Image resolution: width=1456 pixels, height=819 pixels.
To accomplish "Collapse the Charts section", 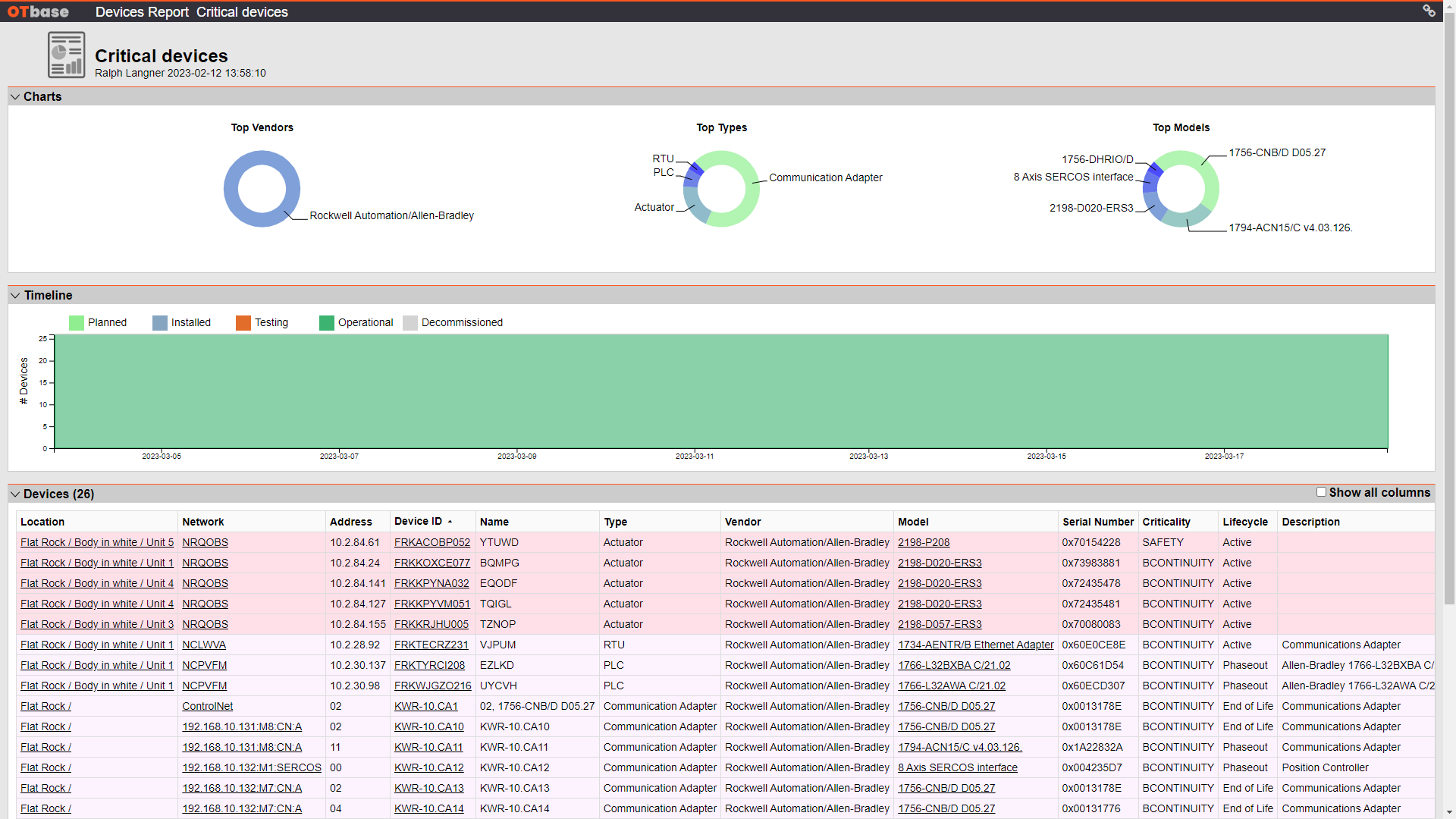I will click(15, 97).
